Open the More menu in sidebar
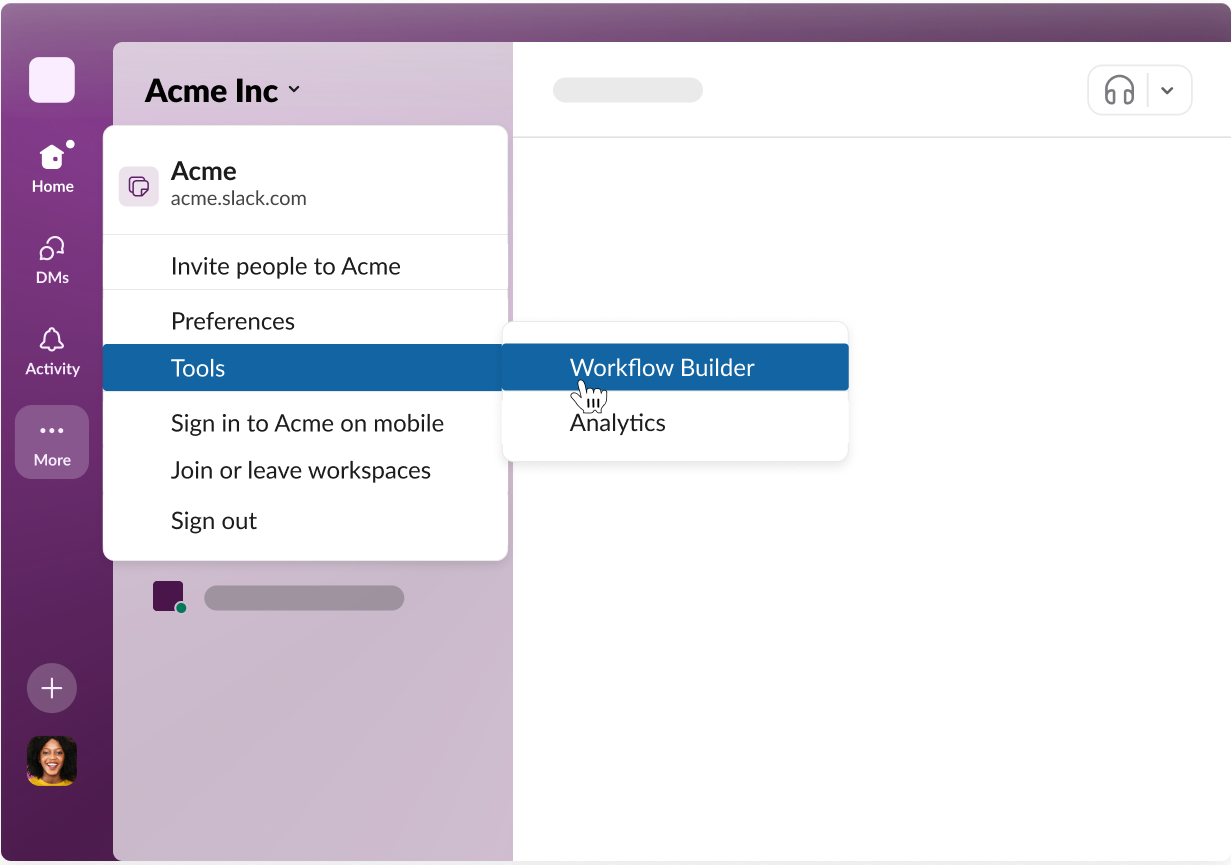 pos(52,442)
